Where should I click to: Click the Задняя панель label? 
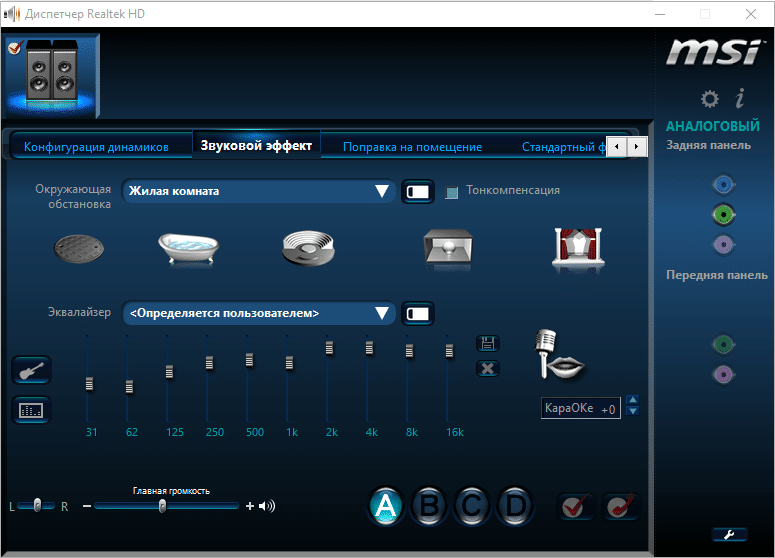pyautogui.click(x=708, y=145)
